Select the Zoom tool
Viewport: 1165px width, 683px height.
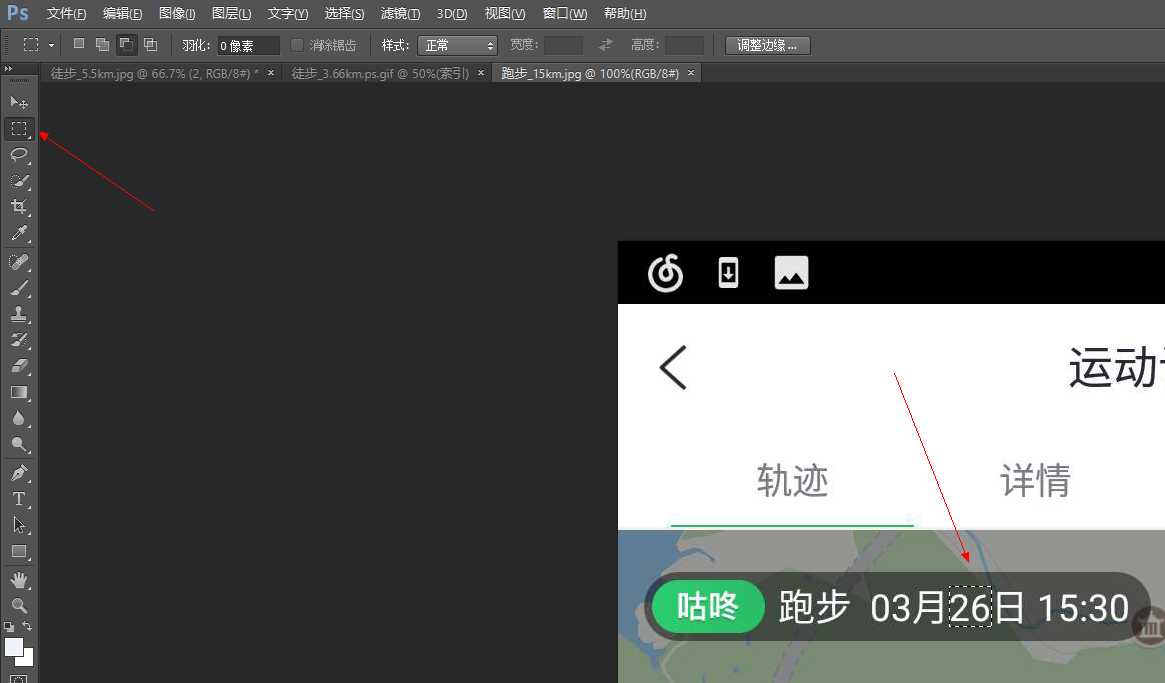coord(19,605)
